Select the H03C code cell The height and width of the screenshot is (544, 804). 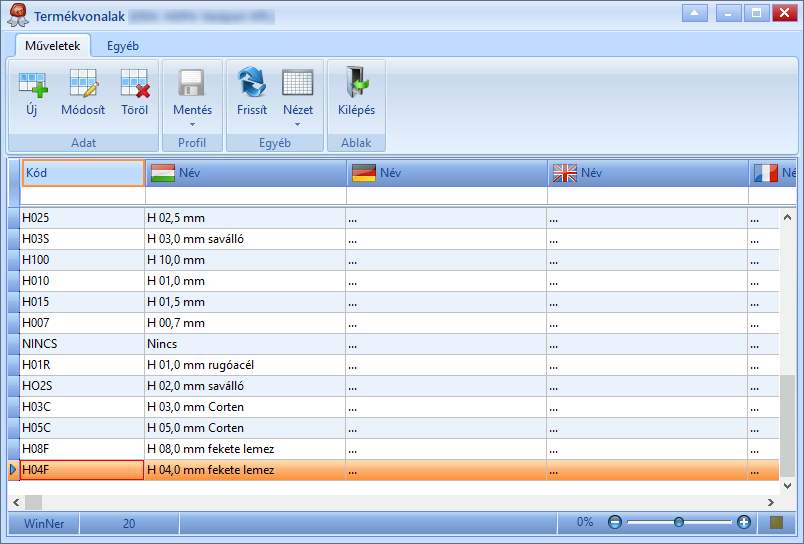(x=82, y=407)
